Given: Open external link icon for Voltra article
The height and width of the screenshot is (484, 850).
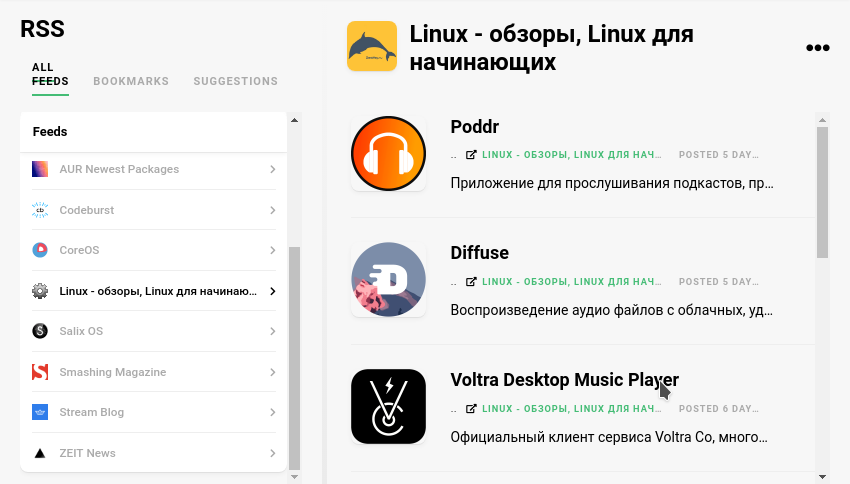Looking at the screenshot, I should coord(471,408).
